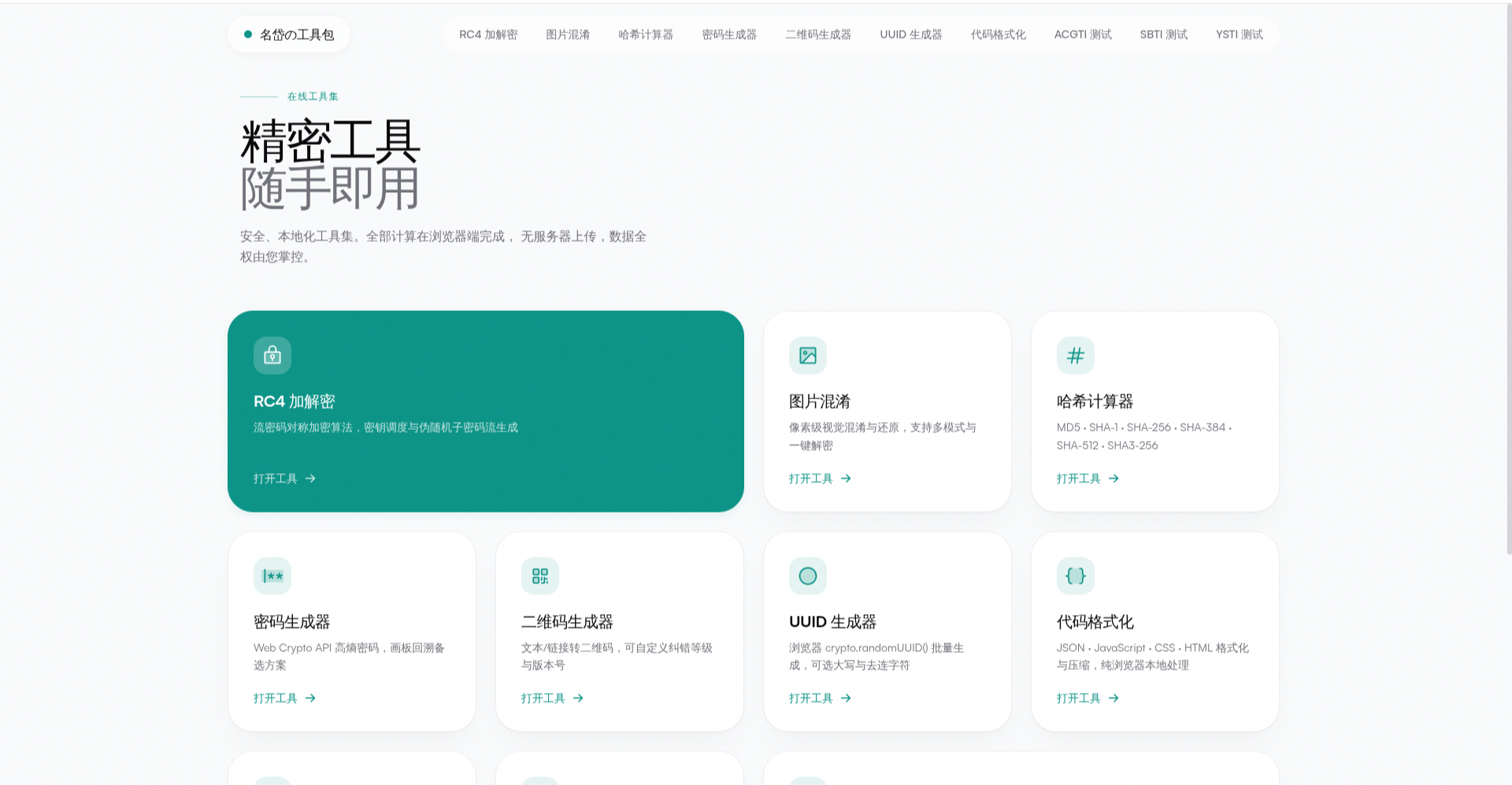Screen dimensions: 1512x785
Task: Click 打开工具 link on 密码生成器 card
Action: [284, 698]
